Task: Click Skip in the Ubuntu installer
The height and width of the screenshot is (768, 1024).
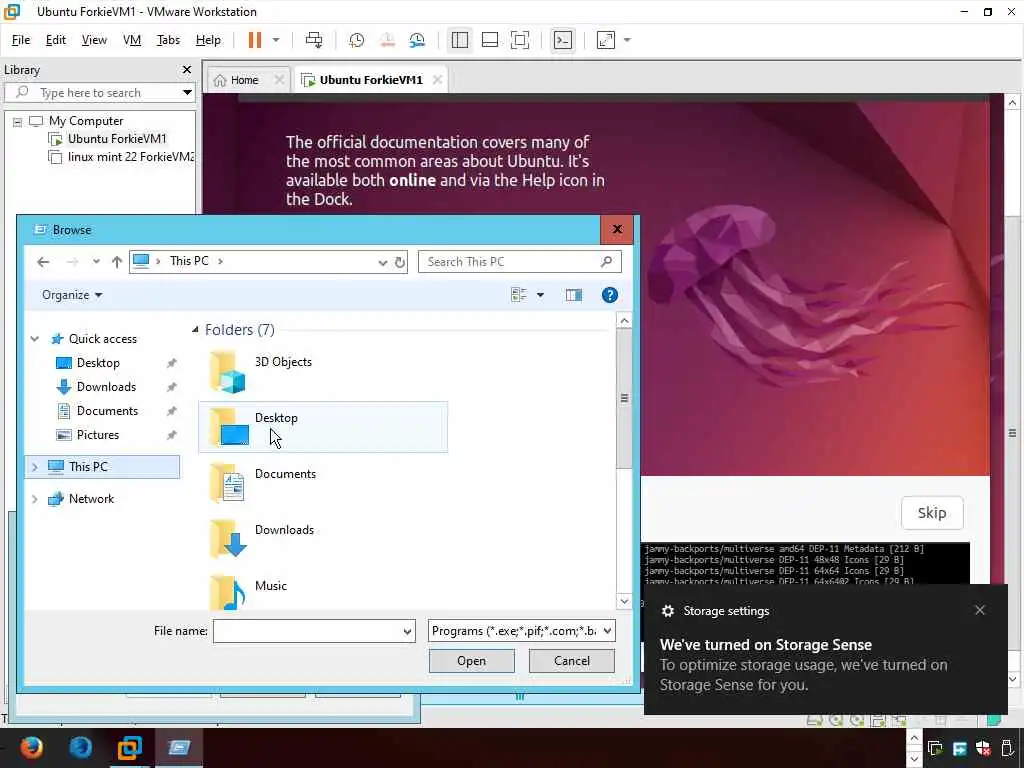Action: coord(932,513)
